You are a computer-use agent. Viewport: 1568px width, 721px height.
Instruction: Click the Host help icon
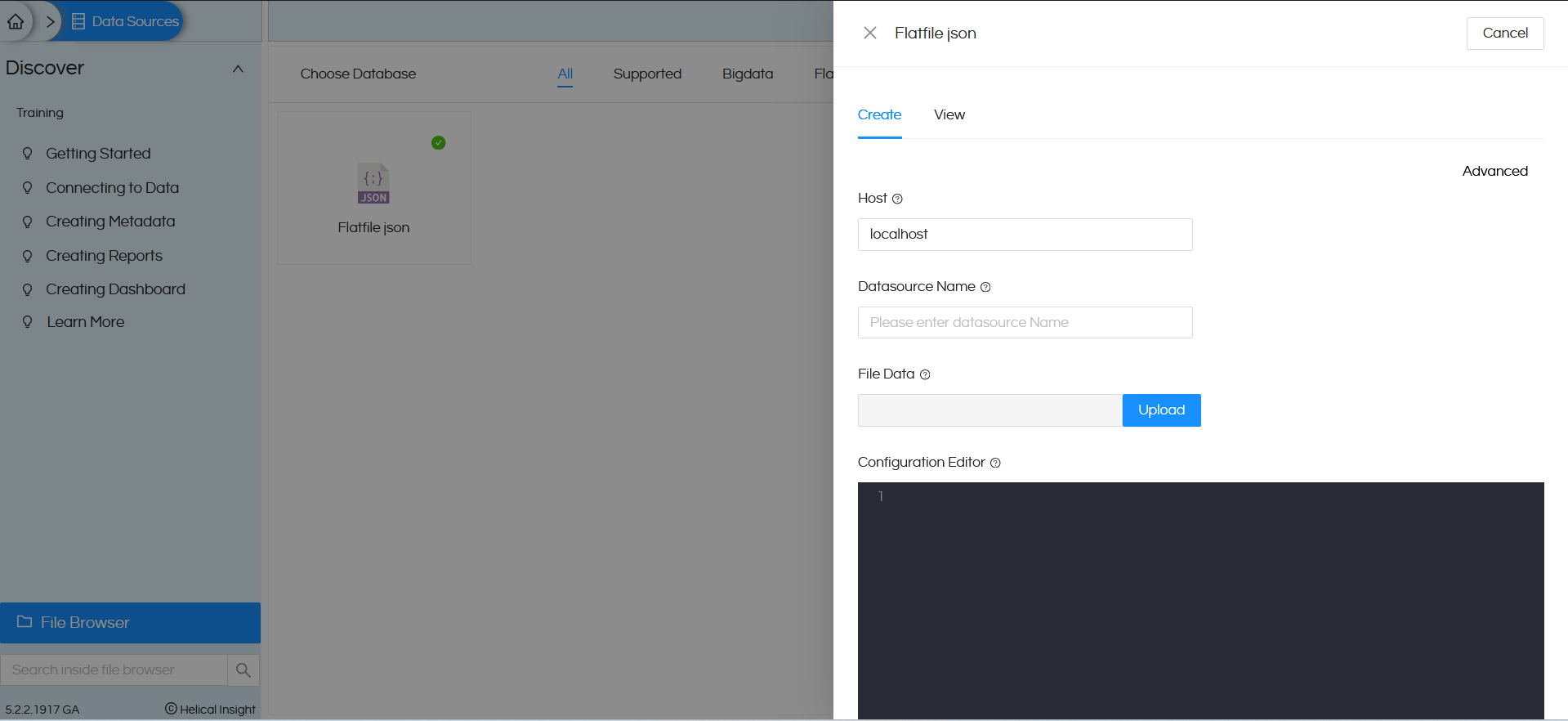[x=897, y=199]
